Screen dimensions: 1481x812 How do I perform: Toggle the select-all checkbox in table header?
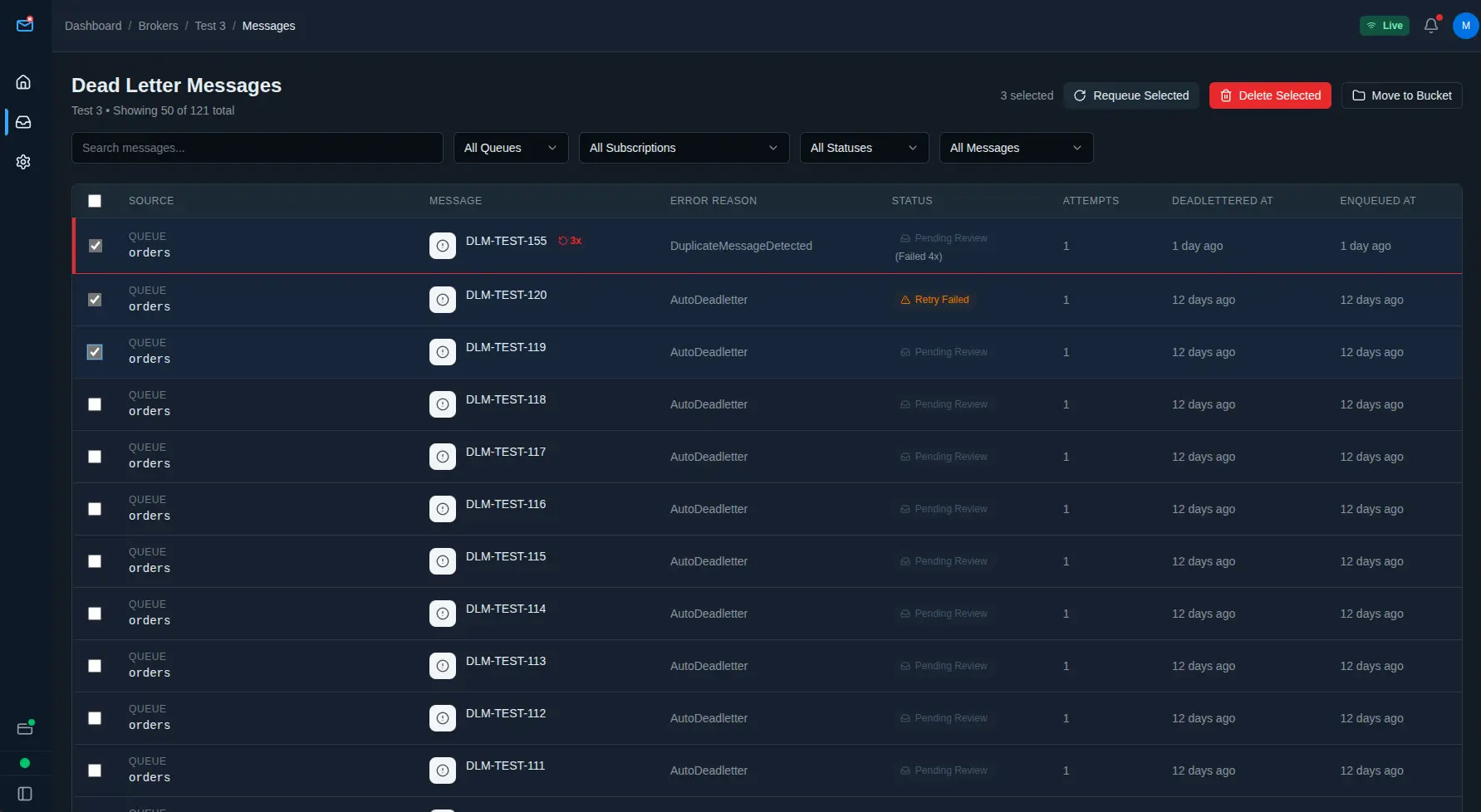click(x=94, y=201)
